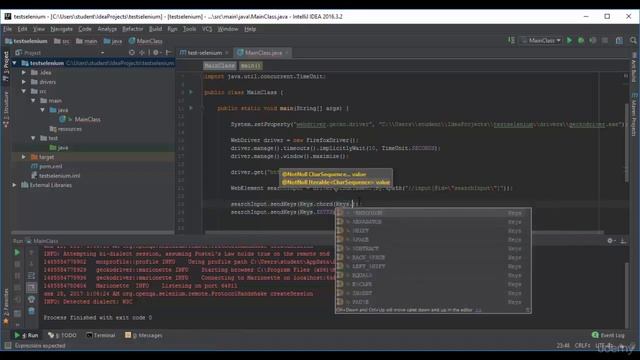Toggle soft-wrap icon in Run console
Screen dimensions: 640x360
coord(31,276)
